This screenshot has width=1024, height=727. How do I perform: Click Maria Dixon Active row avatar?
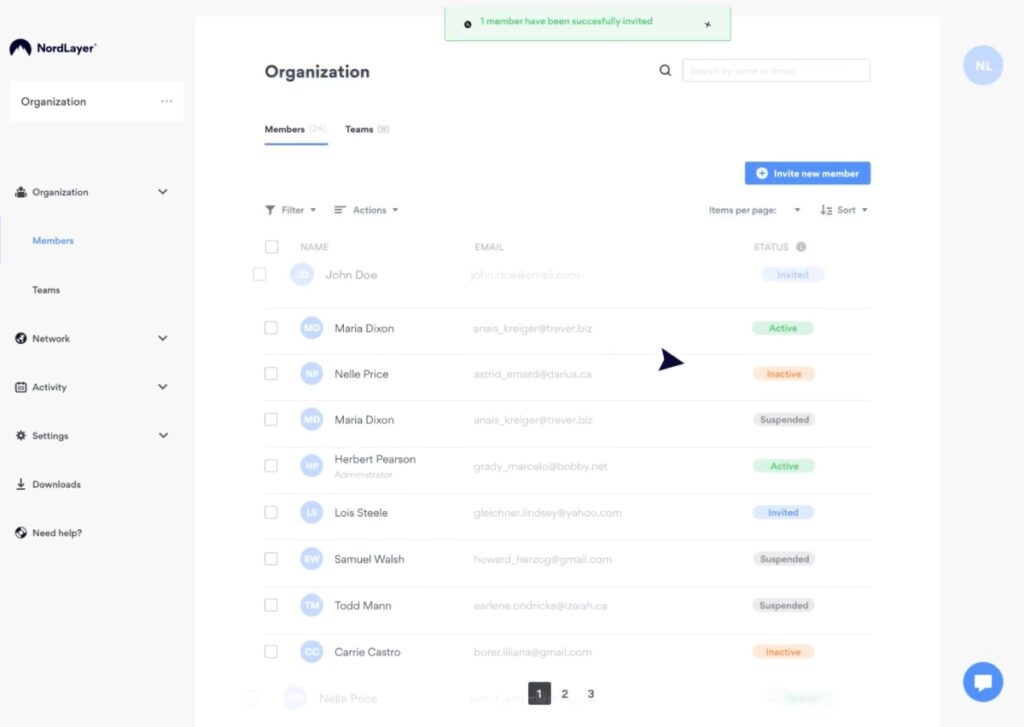tap(312, 327)
